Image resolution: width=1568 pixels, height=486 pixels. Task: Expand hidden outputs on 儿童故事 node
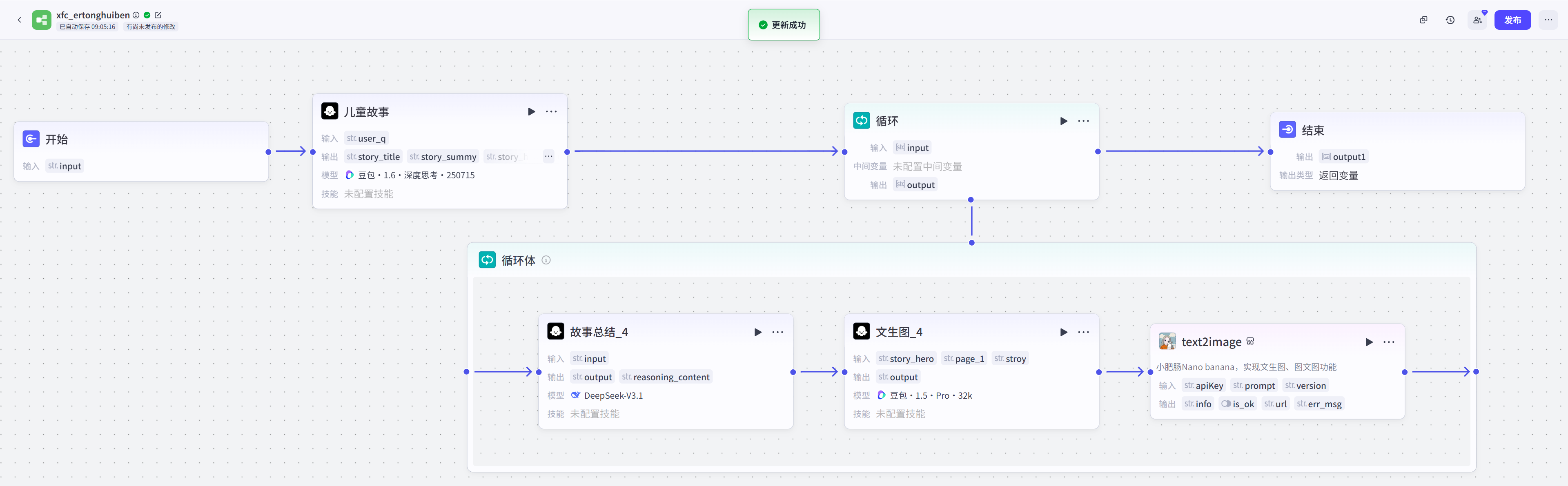coord(548,157)
